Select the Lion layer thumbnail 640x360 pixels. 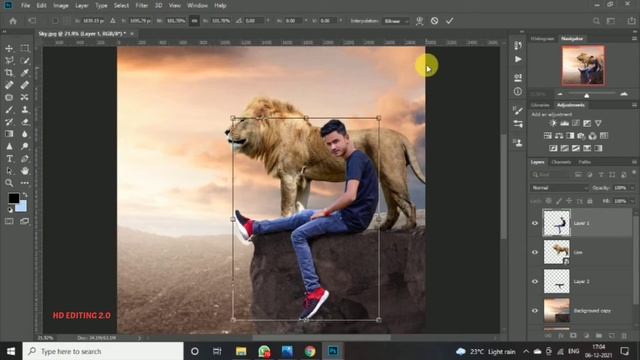coord(557,252)
